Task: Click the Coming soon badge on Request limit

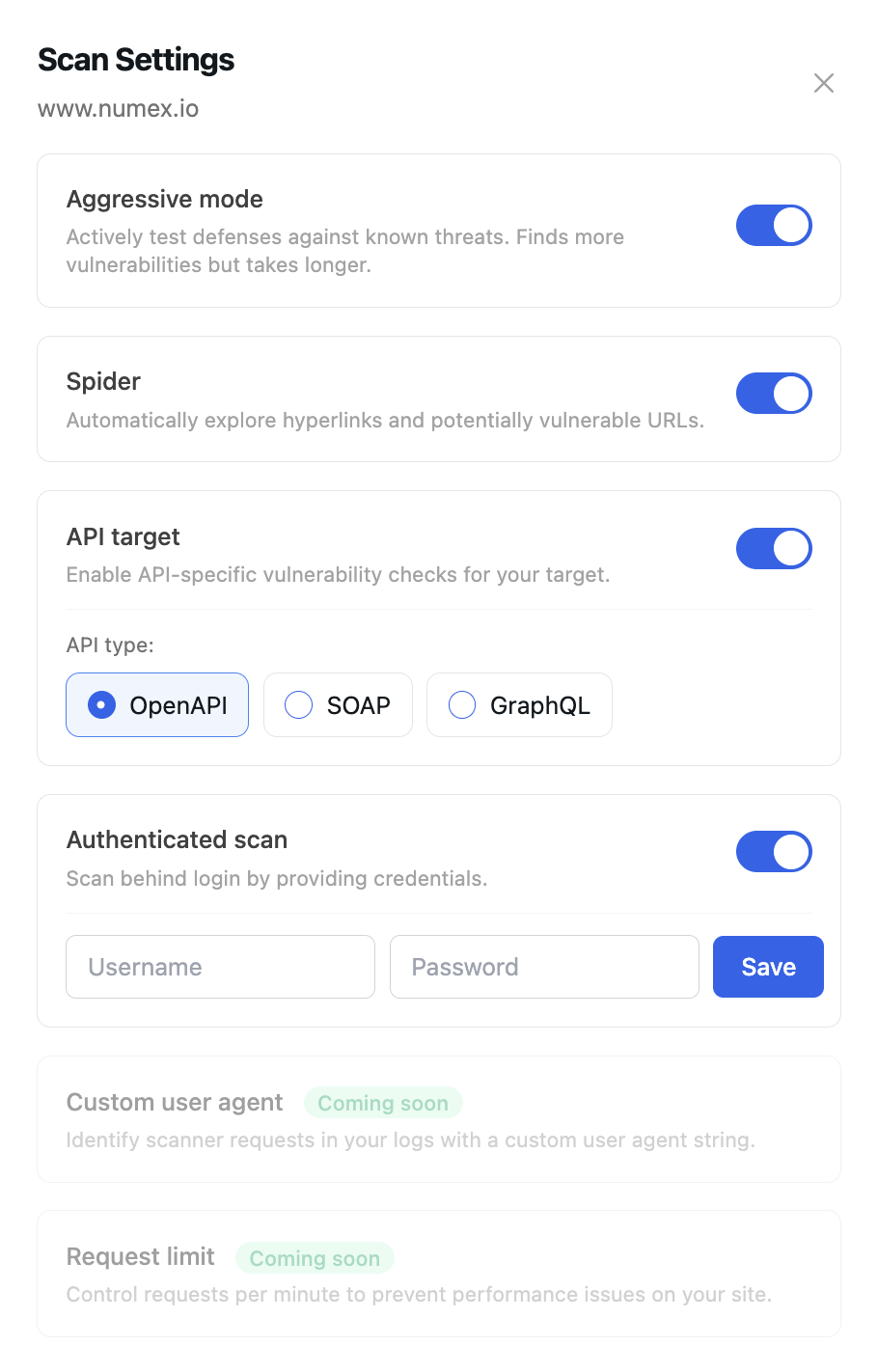Action: click(x=315, y=1257)
